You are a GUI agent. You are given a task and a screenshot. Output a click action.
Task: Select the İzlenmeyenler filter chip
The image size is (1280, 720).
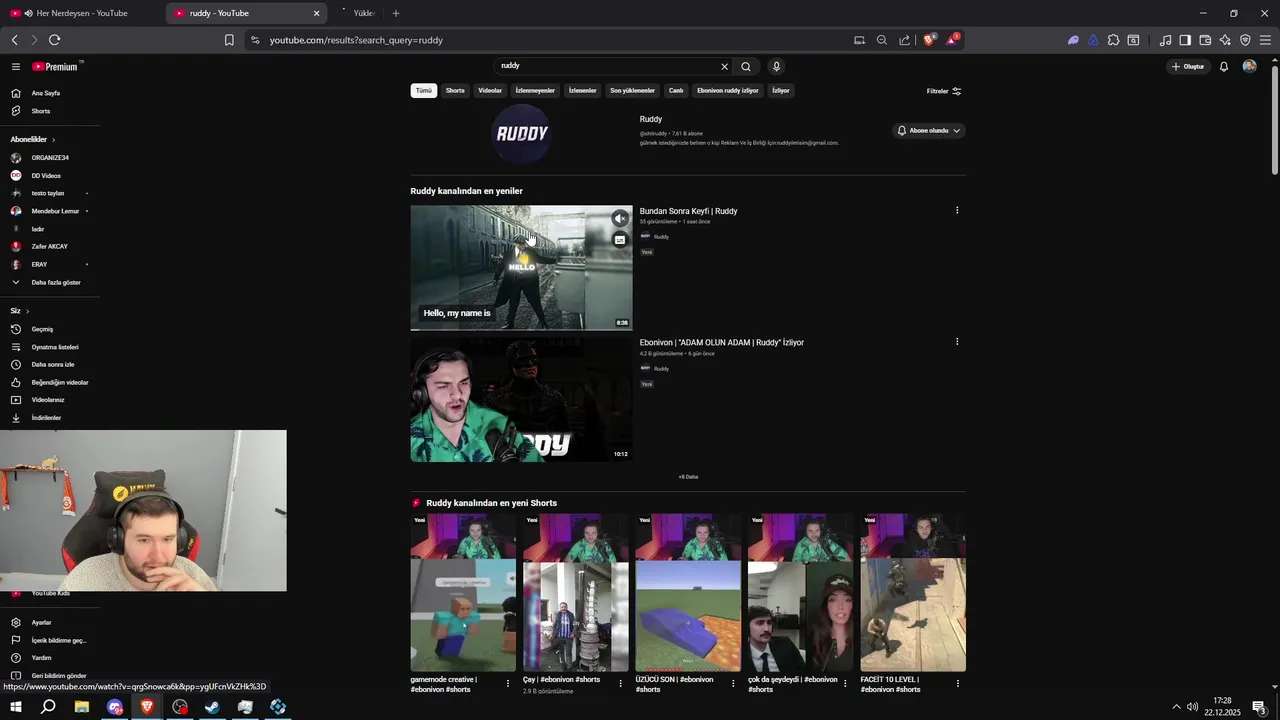[x=535, y=90]
